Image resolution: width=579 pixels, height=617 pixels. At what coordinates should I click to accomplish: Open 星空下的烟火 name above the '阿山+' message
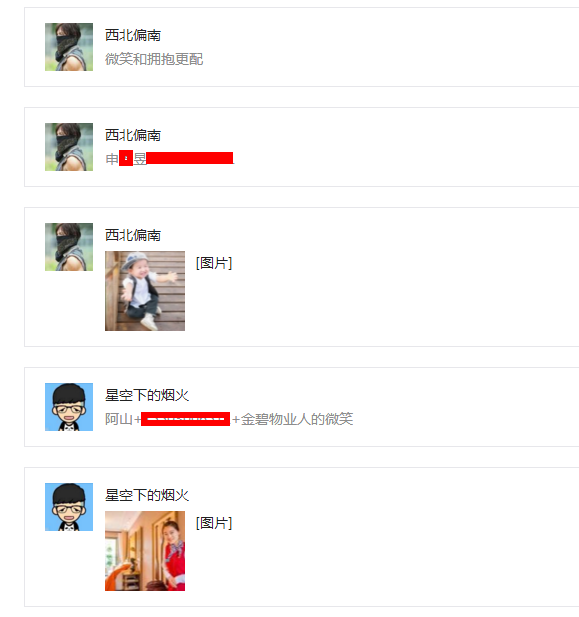147,395
